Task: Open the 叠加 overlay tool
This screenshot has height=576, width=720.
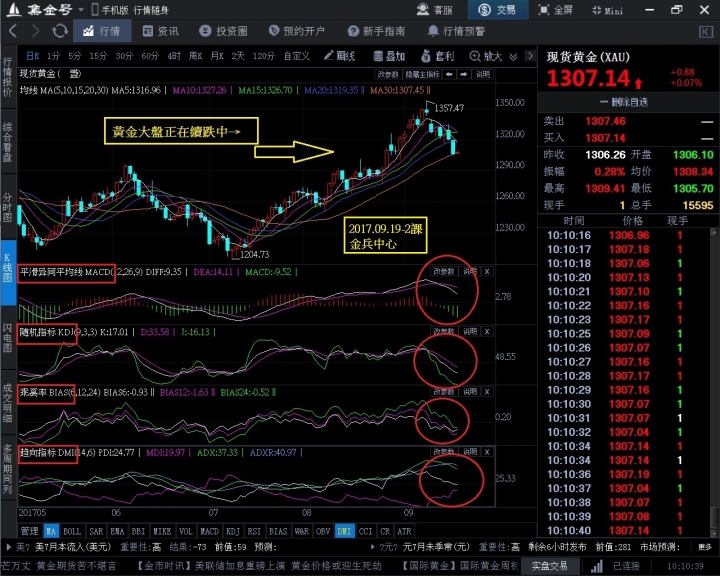Action: click(389, 56)
